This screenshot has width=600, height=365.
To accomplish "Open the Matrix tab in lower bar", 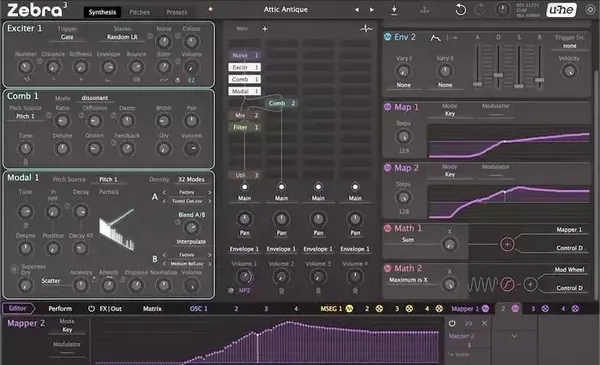I will (x=152, y=308).
